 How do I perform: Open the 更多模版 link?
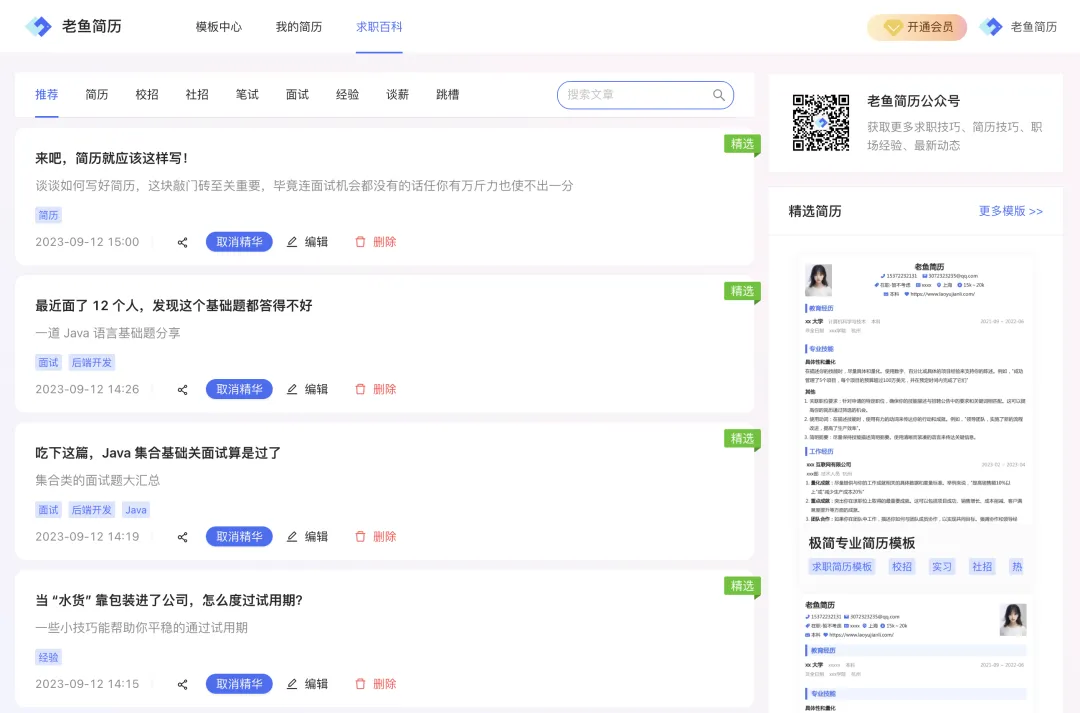point(1010,211)
